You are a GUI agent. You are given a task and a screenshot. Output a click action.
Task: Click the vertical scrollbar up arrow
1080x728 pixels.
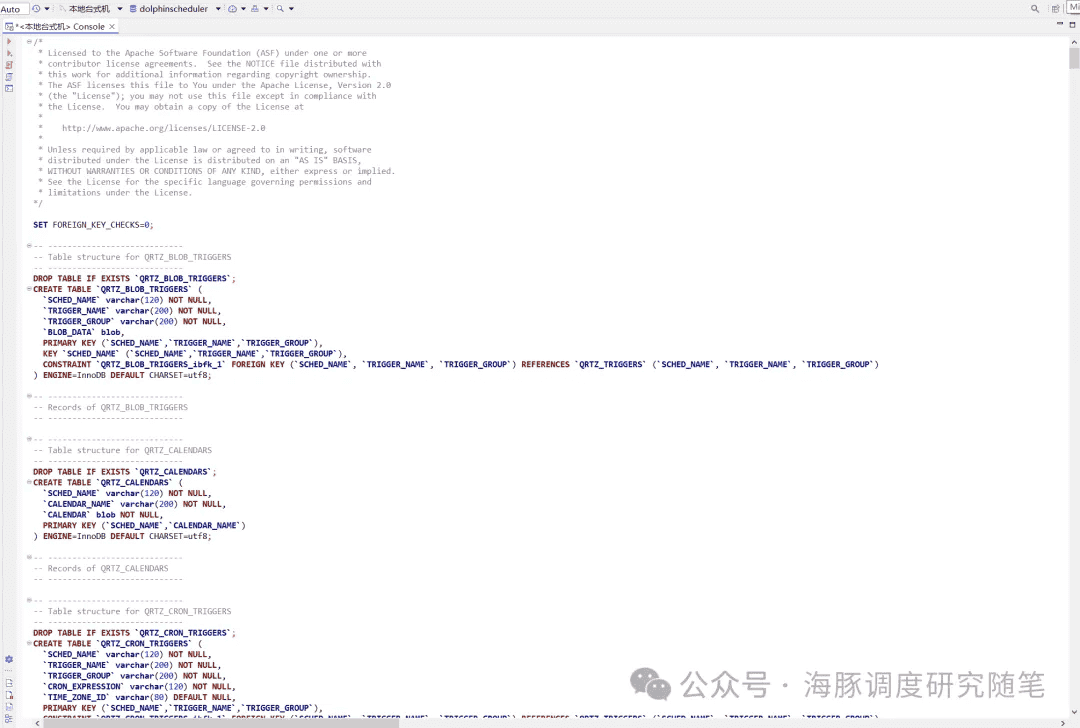coord(1074,41)
